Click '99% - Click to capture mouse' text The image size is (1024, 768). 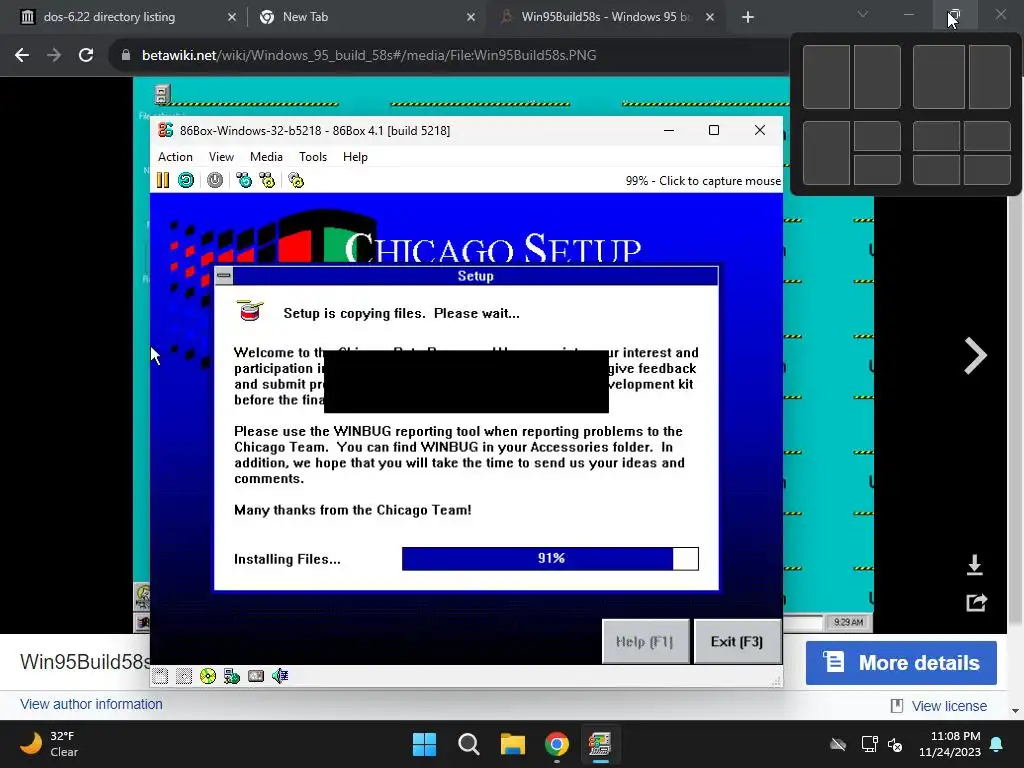(703, 181)
